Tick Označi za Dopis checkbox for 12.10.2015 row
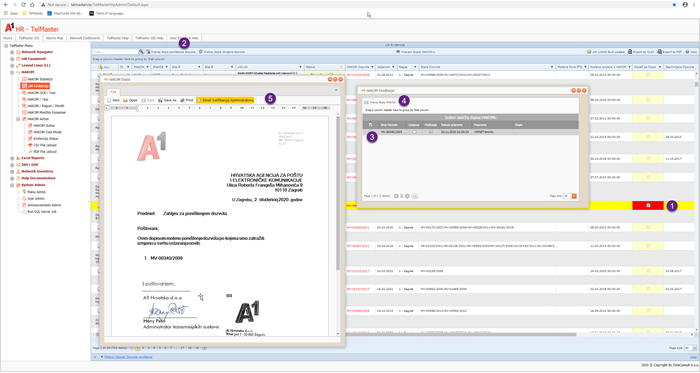The image size is (700, 373). pyautogui.click(x=648, y=137)
